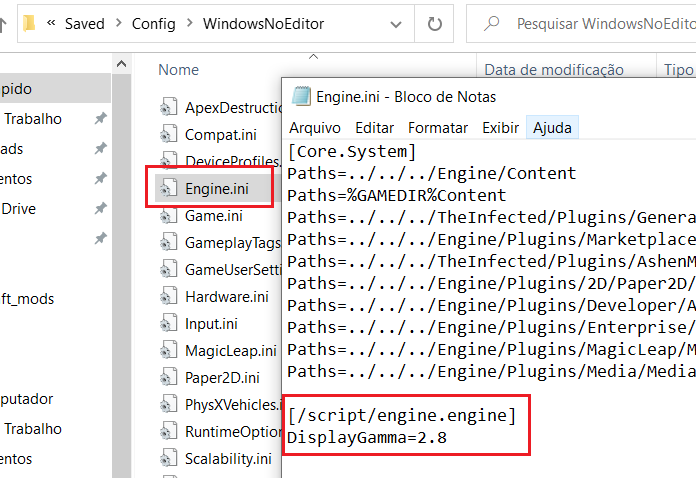Viewport: 696px width, 478px height.
Task: Sort files by the Nome column
Action: (179, 70)
